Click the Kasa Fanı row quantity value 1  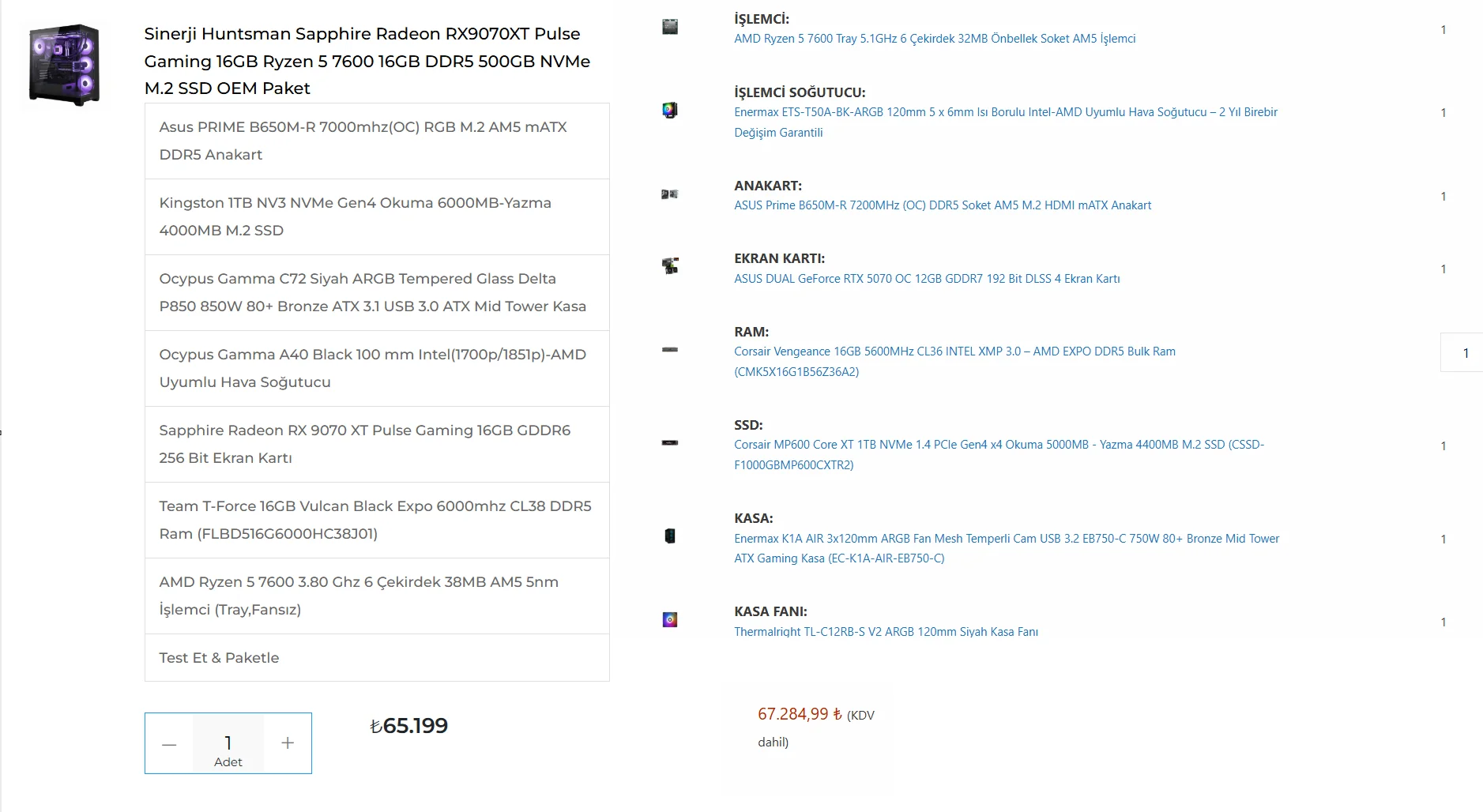[x=1443, y=622]
